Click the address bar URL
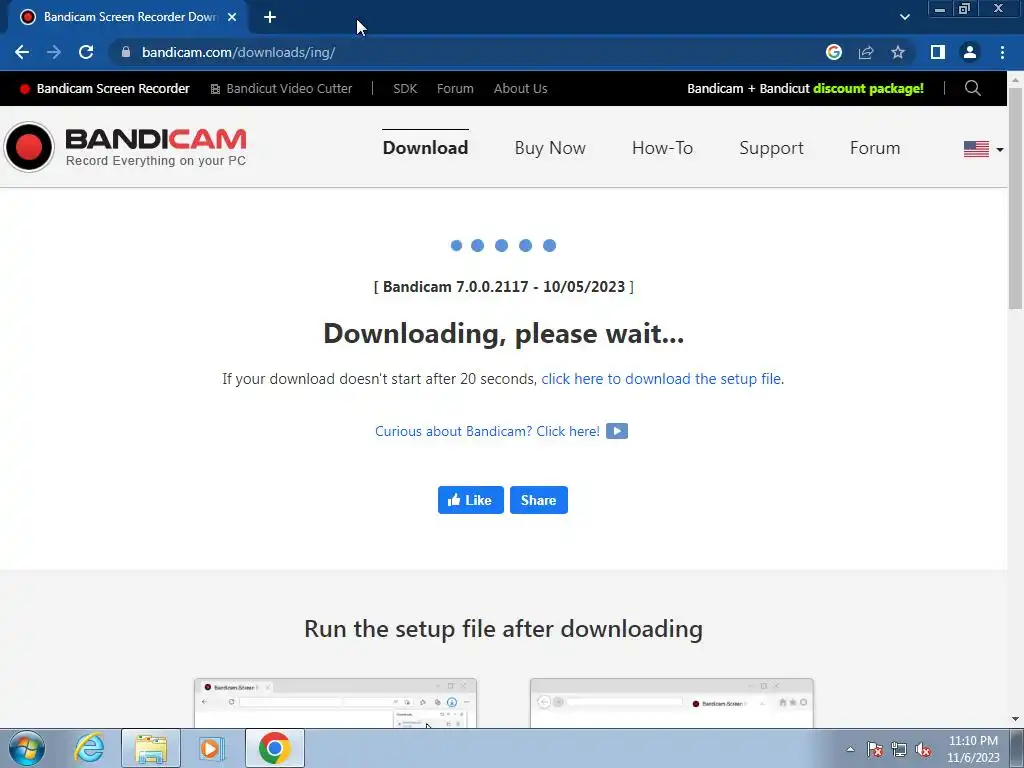 [238, 52]
